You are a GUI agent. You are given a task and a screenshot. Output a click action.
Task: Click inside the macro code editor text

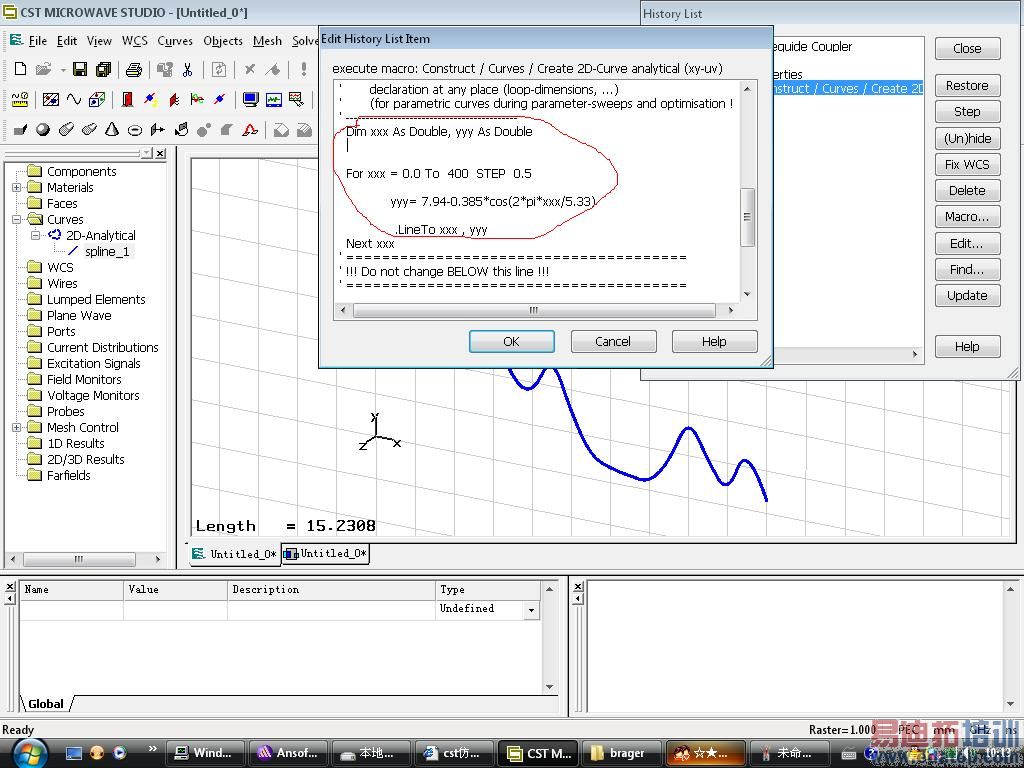(536, 191)
